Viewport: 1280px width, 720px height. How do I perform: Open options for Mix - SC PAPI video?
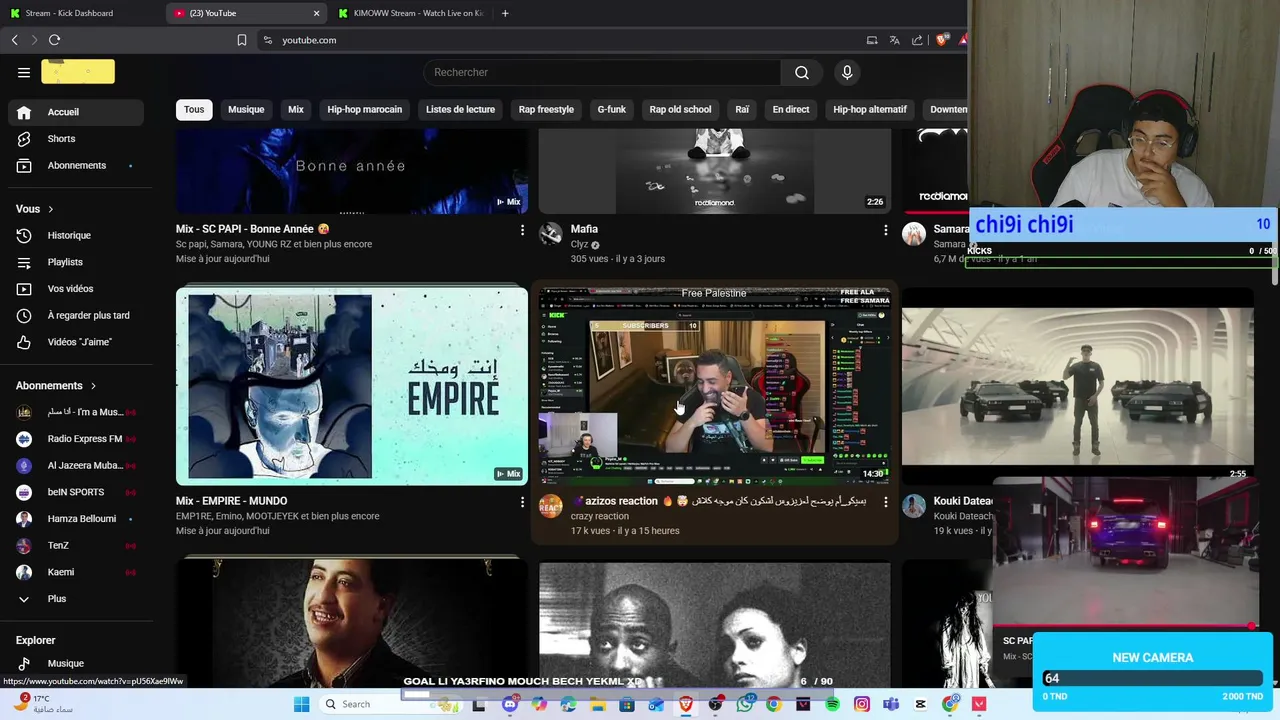522,230
